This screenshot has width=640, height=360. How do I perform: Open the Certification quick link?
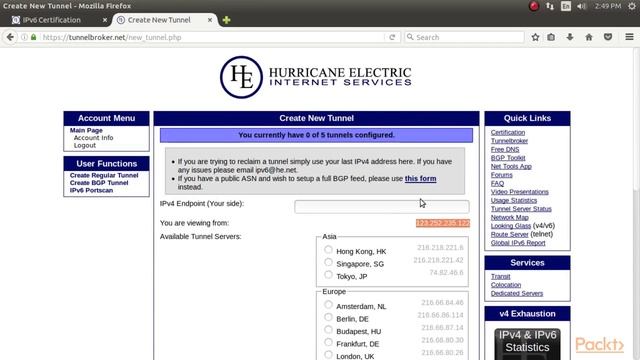click(x=508, y=132)
